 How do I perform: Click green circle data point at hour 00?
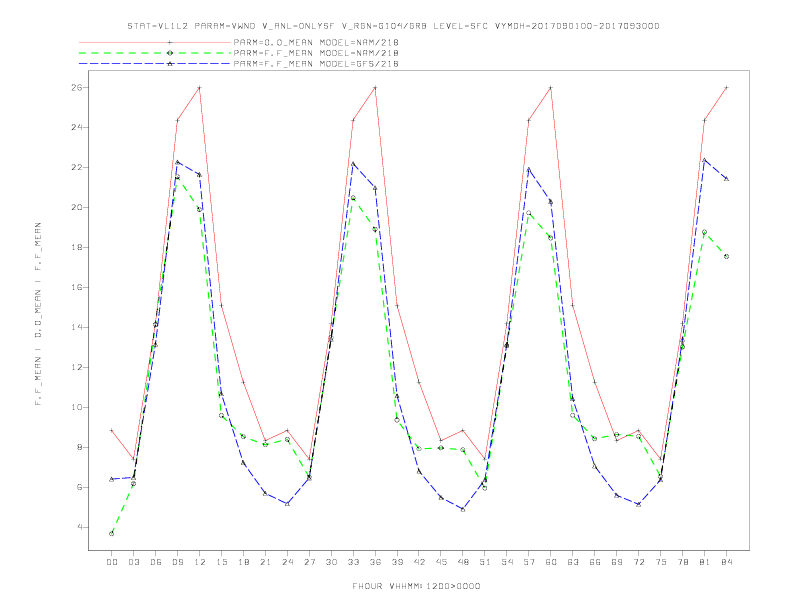[x=112, y=533]
